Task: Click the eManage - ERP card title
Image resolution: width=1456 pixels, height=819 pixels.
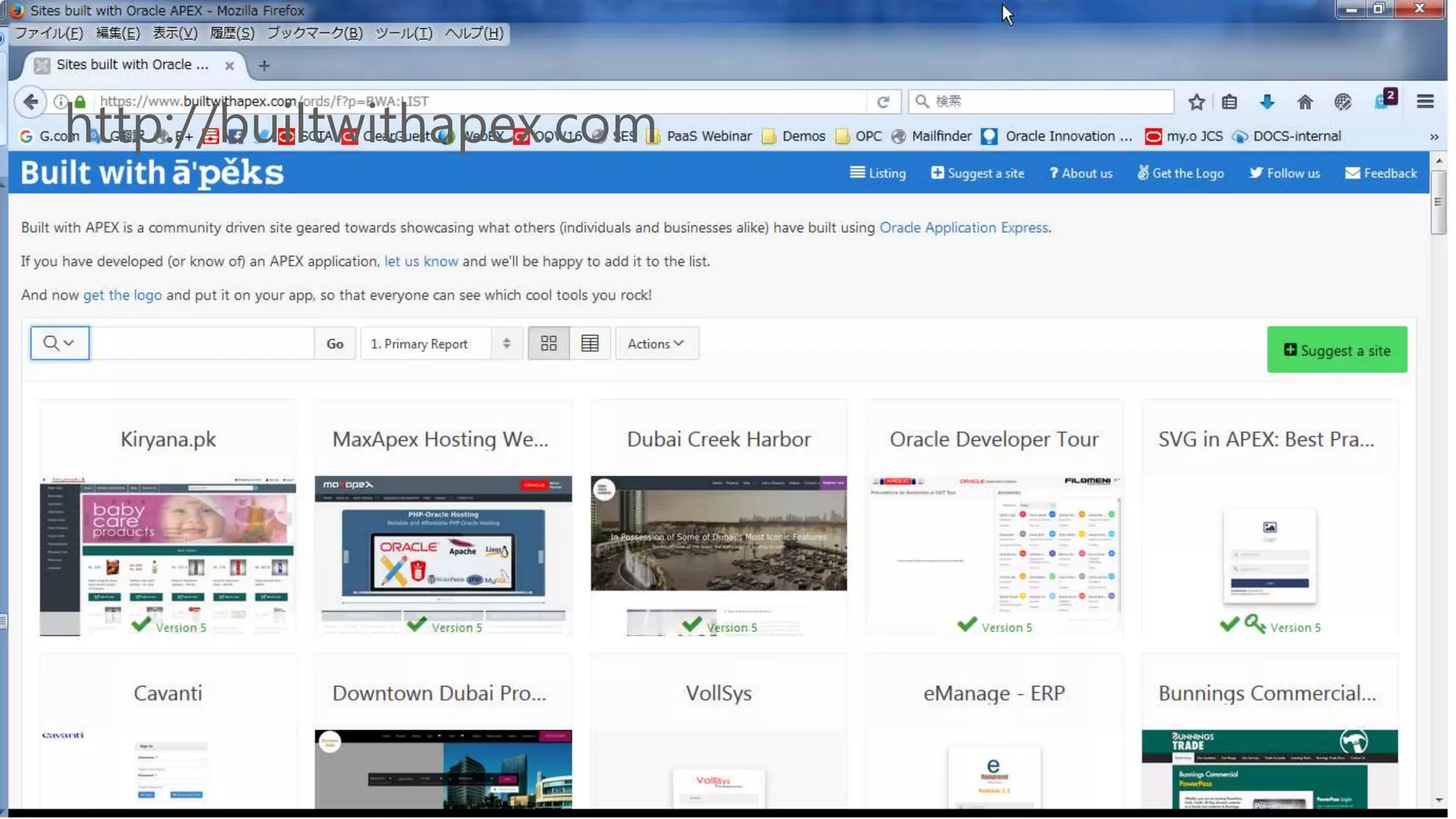Action: tap(994, 693)
